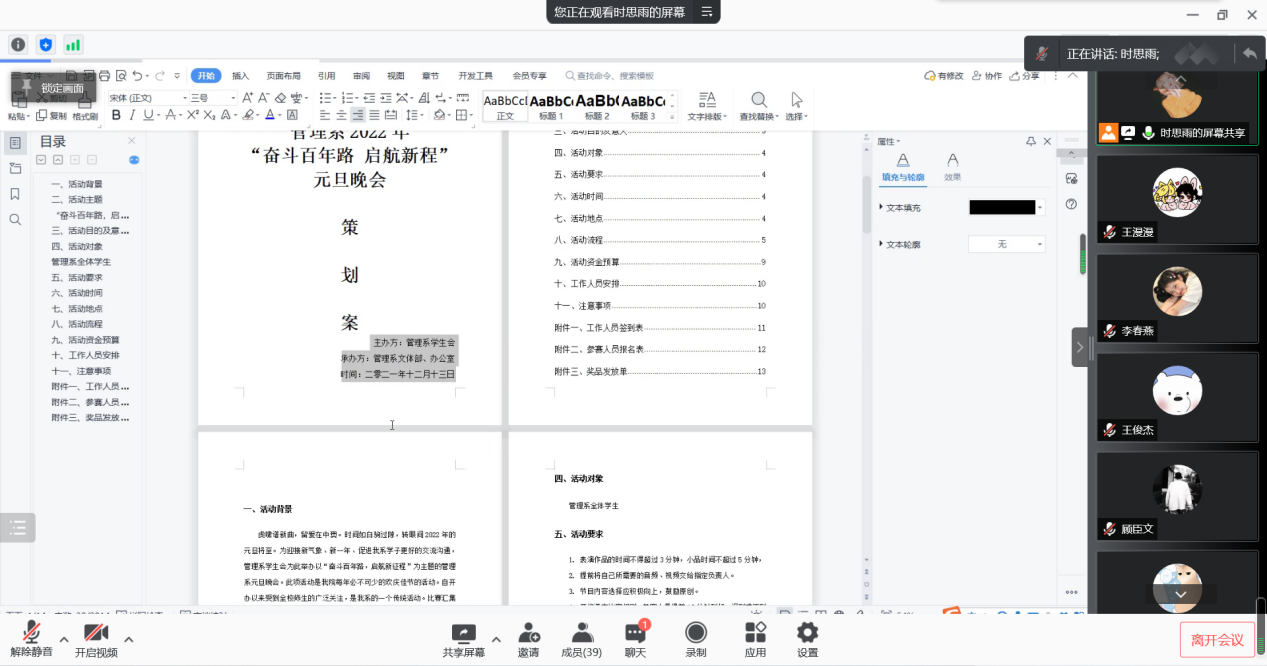Open the bookmark icon in left sidebar

click(15, 194)
